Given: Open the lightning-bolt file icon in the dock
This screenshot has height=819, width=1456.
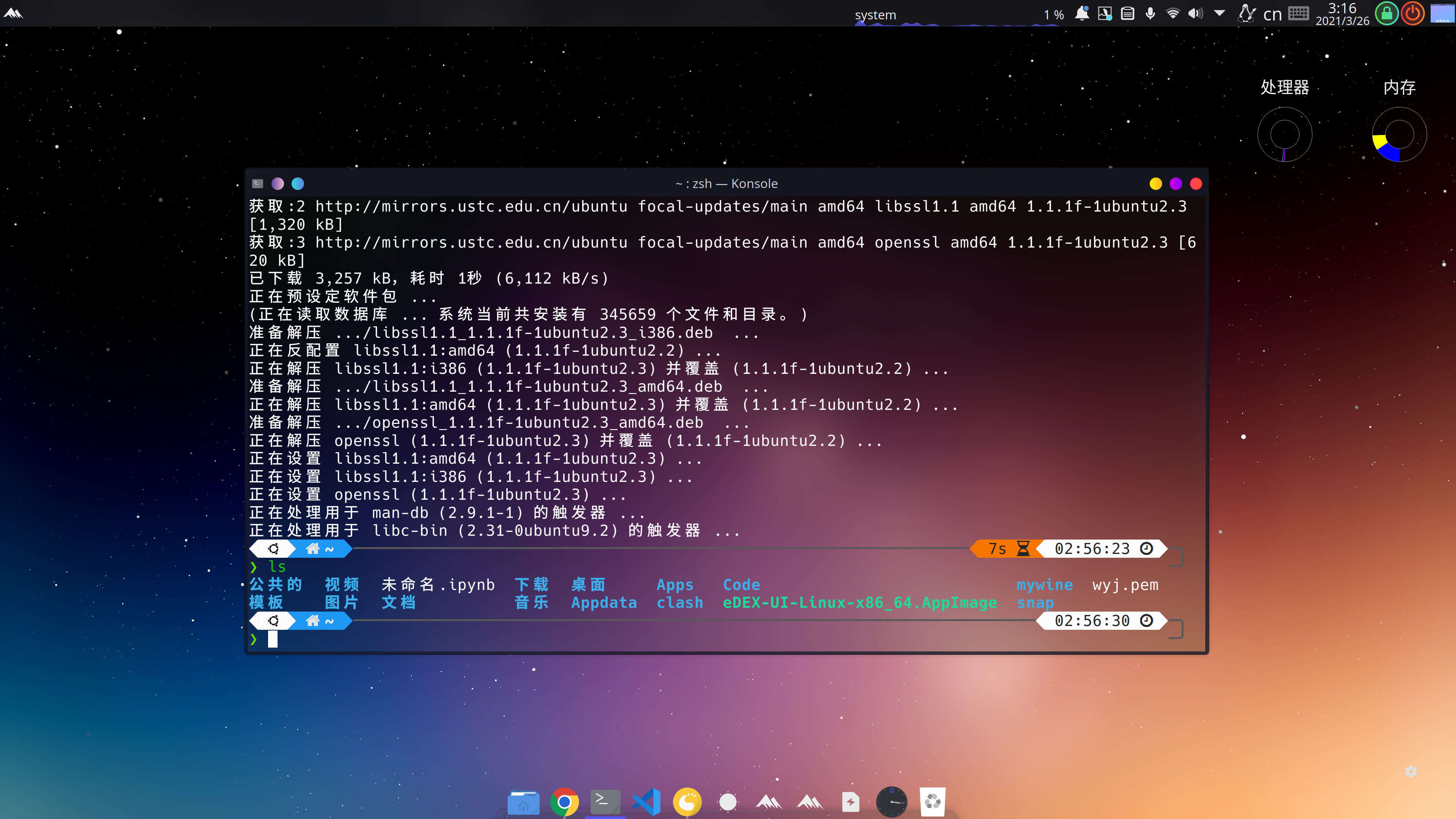Looking at the screenshot, I should [850, 802].
